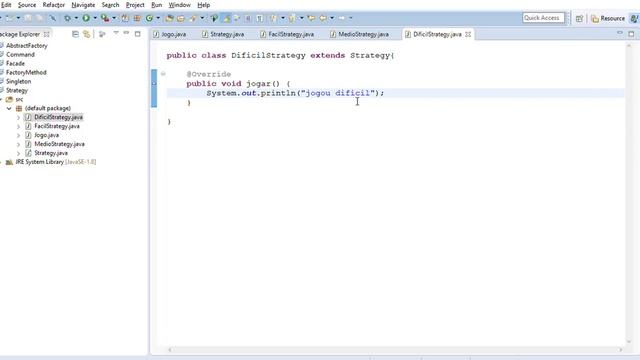Toggle the breadcrumb toolbar button
This screenshot has width=640, height=360.
(214, 18)
